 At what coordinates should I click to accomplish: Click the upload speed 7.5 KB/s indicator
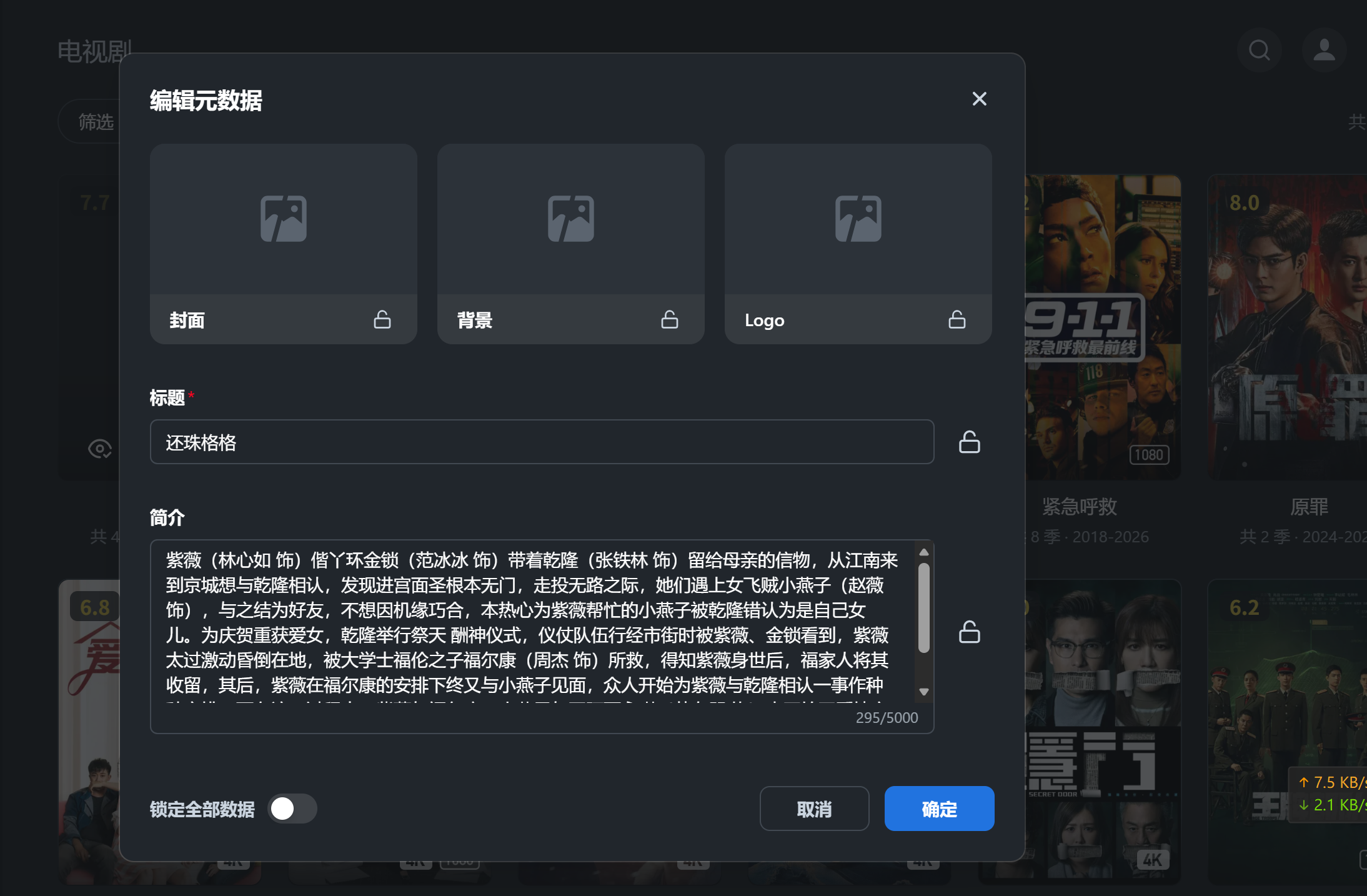coord(1332,782)
